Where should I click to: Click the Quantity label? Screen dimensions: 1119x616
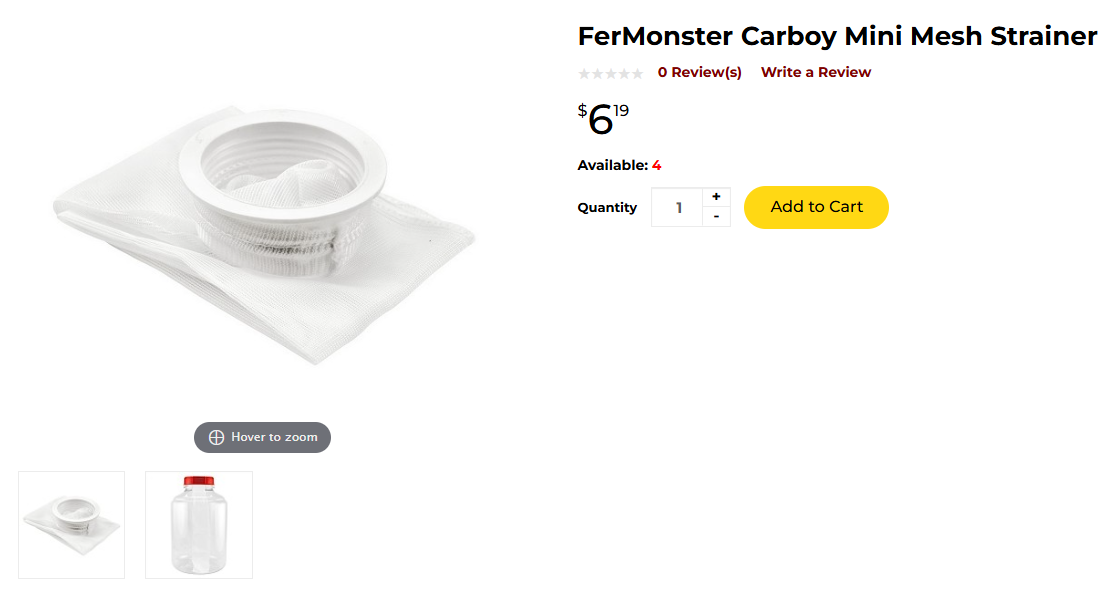(x=607, y=208)
